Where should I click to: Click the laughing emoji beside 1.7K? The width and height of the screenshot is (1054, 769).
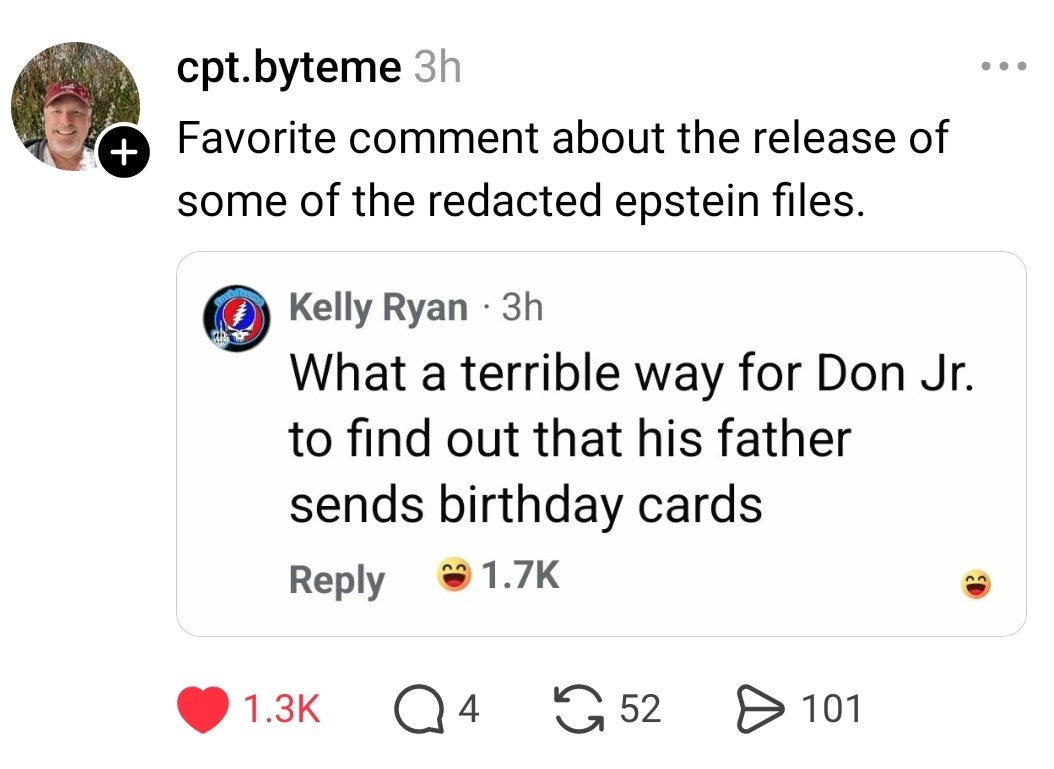tap(454, 576)
